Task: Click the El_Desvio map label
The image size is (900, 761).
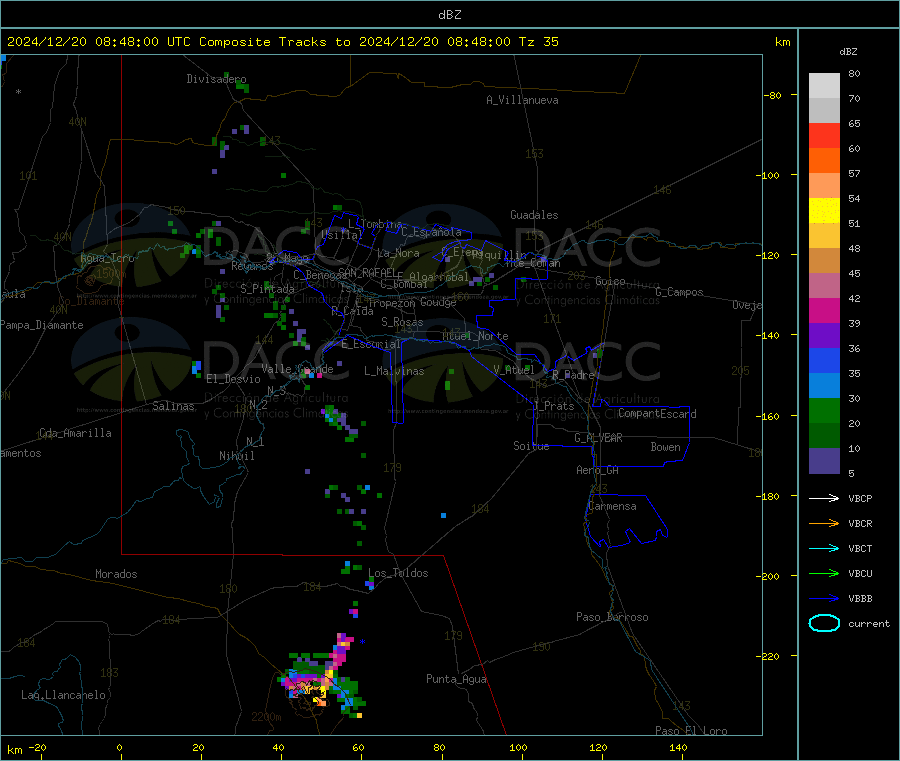Action: [233, 379]
